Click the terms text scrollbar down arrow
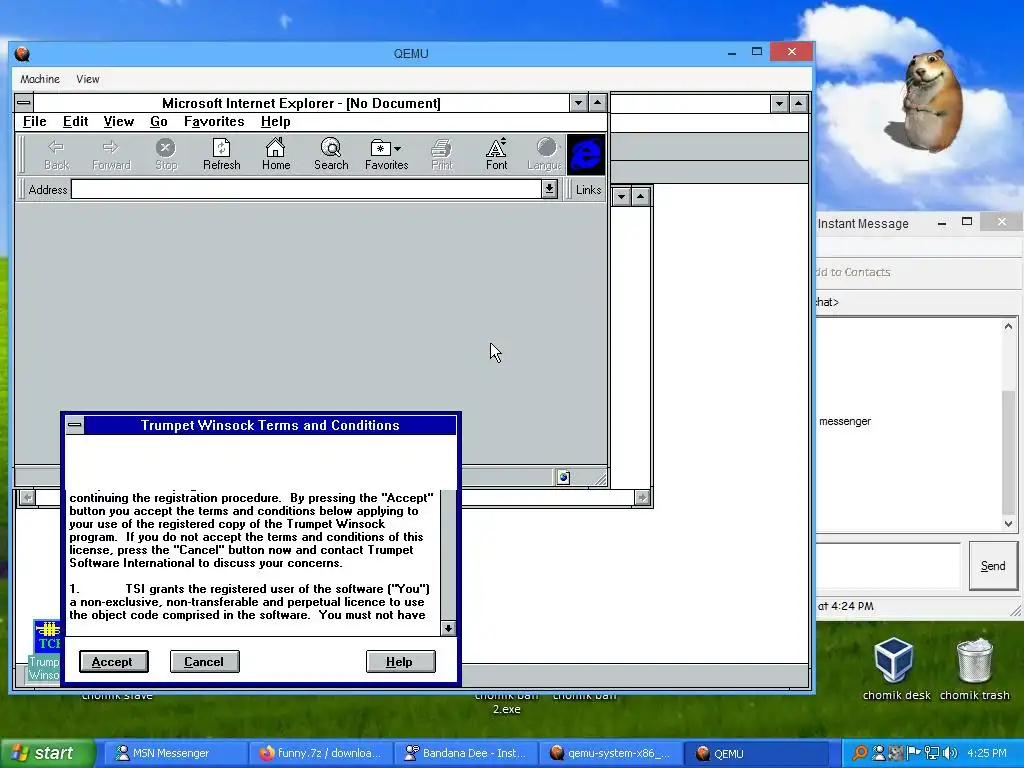Screen dimensions: 1024x768 point(448,628)
